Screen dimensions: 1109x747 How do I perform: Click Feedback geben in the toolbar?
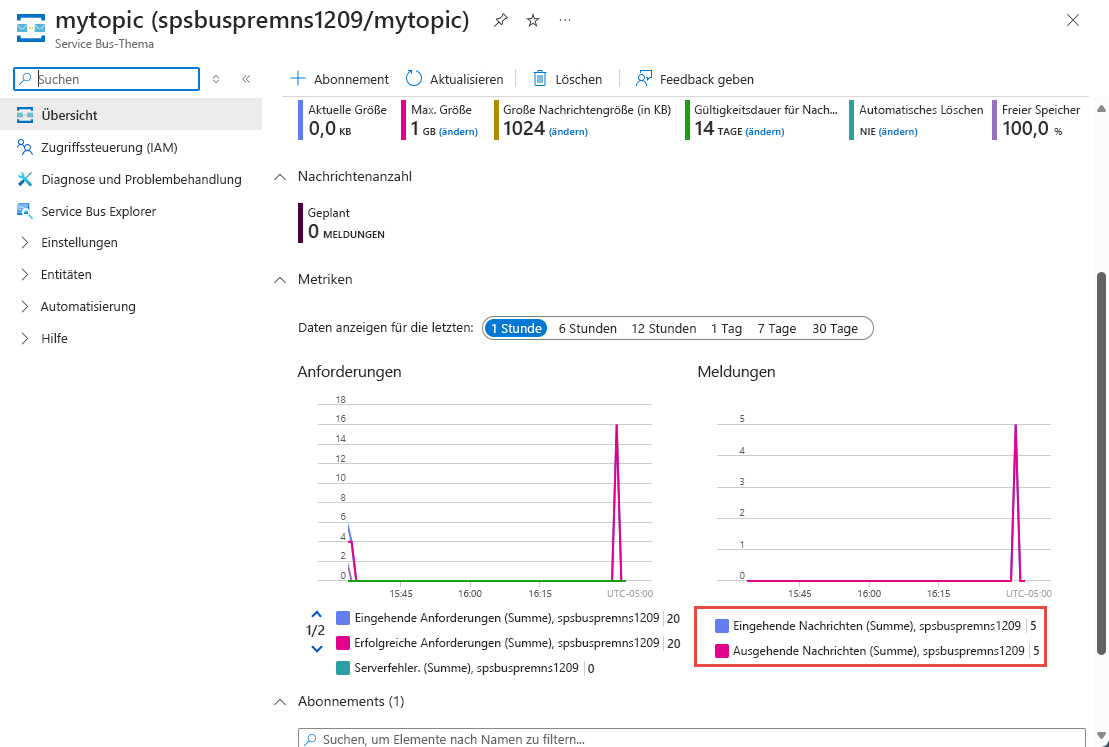pyautogui.click(x=695, y=79)
